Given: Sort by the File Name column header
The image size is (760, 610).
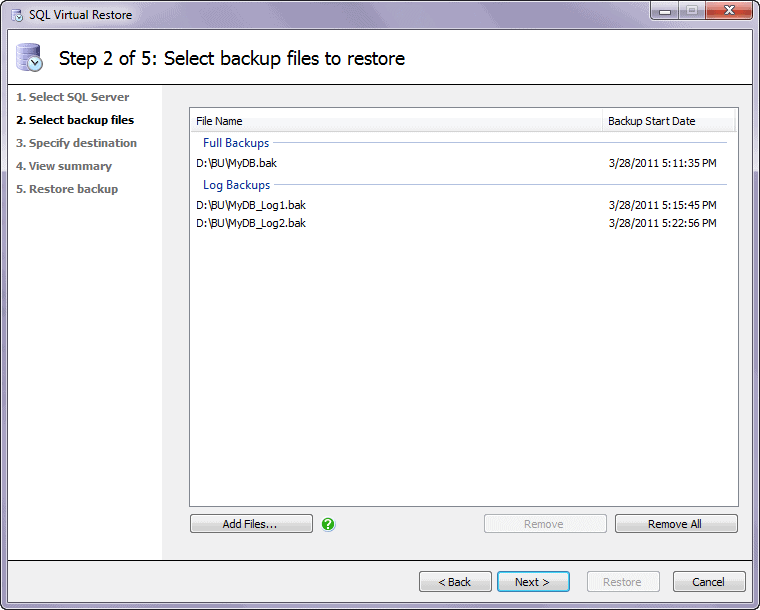Looking at the screenshot, I should click(396, 121).
